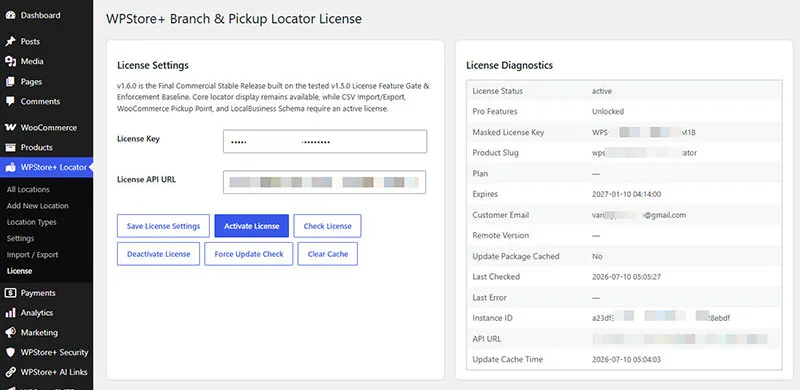The width and height of the screenshot is (800, 390).
Task: Select WPStore+ Locator menu item
Action: point(46,167)
